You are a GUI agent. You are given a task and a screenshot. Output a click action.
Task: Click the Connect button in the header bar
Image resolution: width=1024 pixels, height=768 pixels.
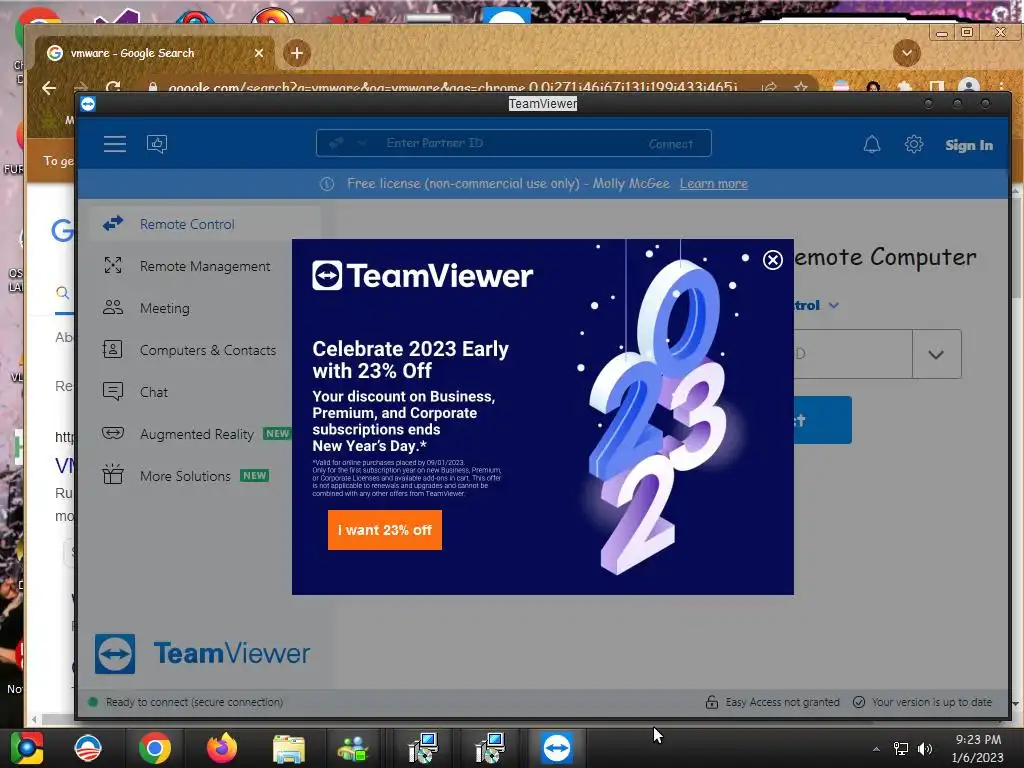point(671,144)
